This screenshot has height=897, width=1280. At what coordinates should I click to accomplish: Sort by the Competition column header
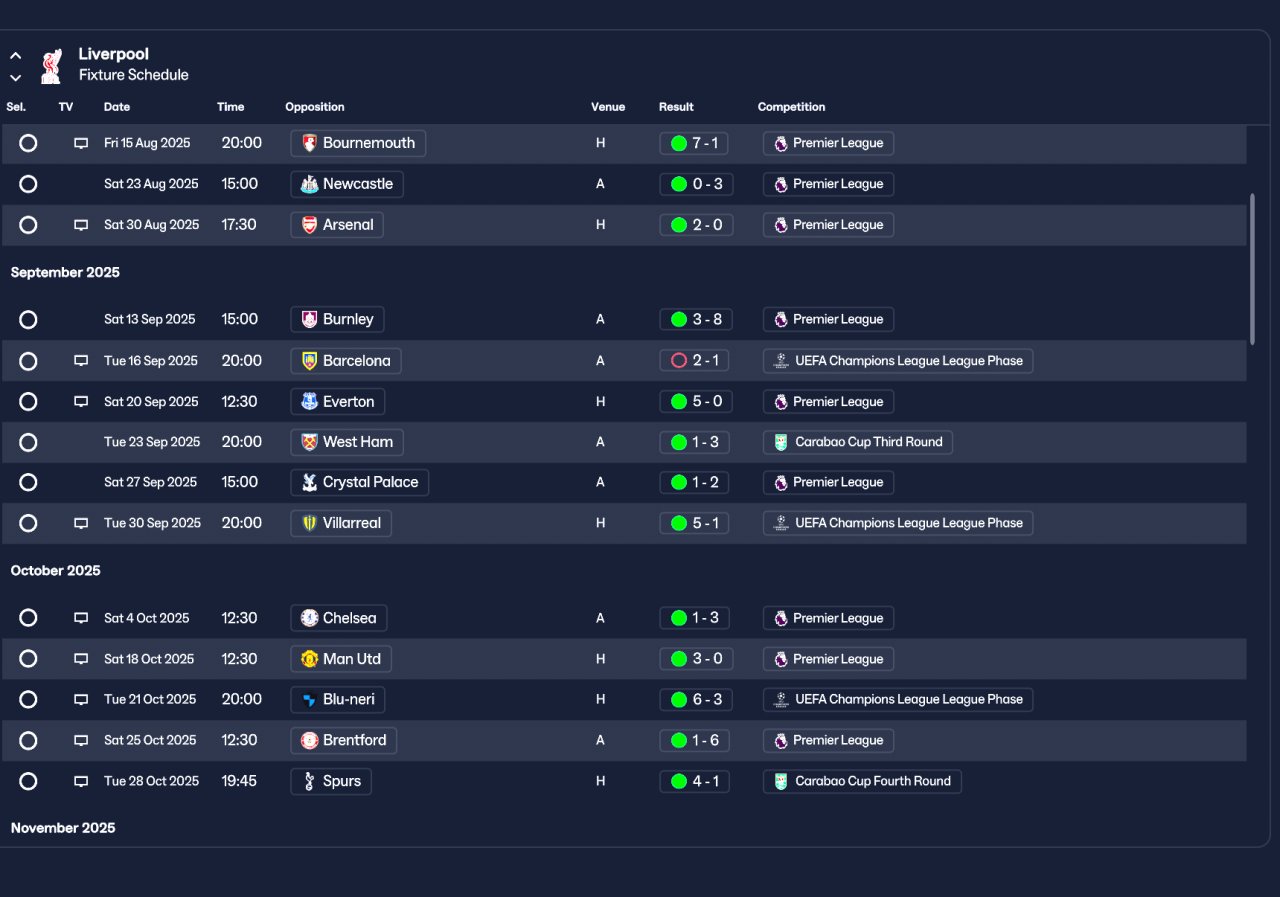pos(791,107)
